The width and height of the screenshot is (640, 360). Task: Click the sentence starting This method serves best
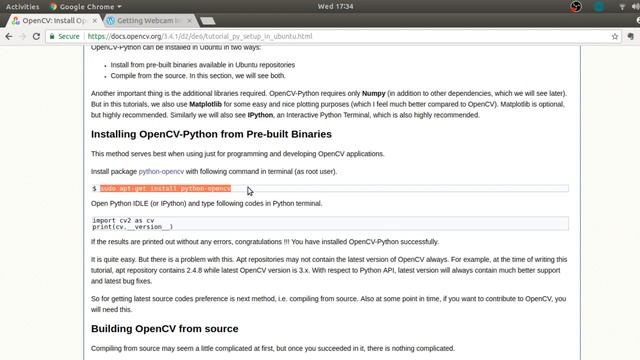(x=238, y=154)
